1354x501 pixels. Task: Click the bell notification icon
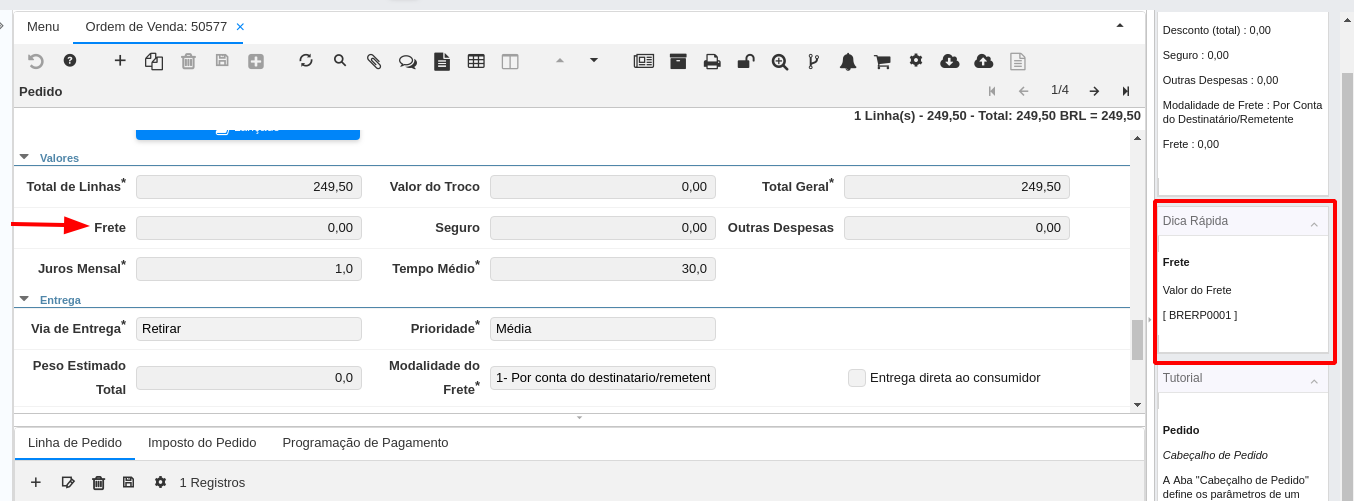848,61
